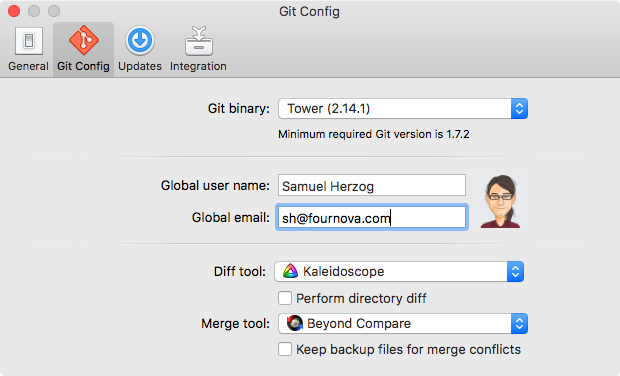Click the Beyond Compare app icon

tap(295, 323)
